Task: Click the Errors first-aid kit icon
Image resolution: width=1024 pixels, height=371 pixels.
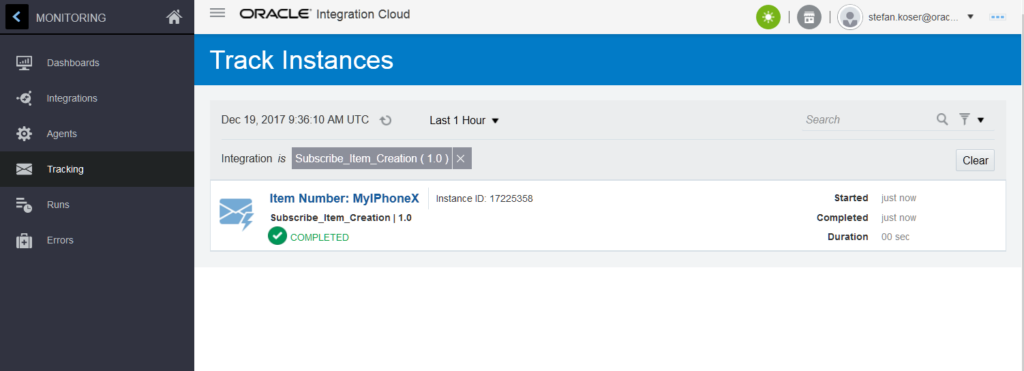Action: click(x=24, y=240)
